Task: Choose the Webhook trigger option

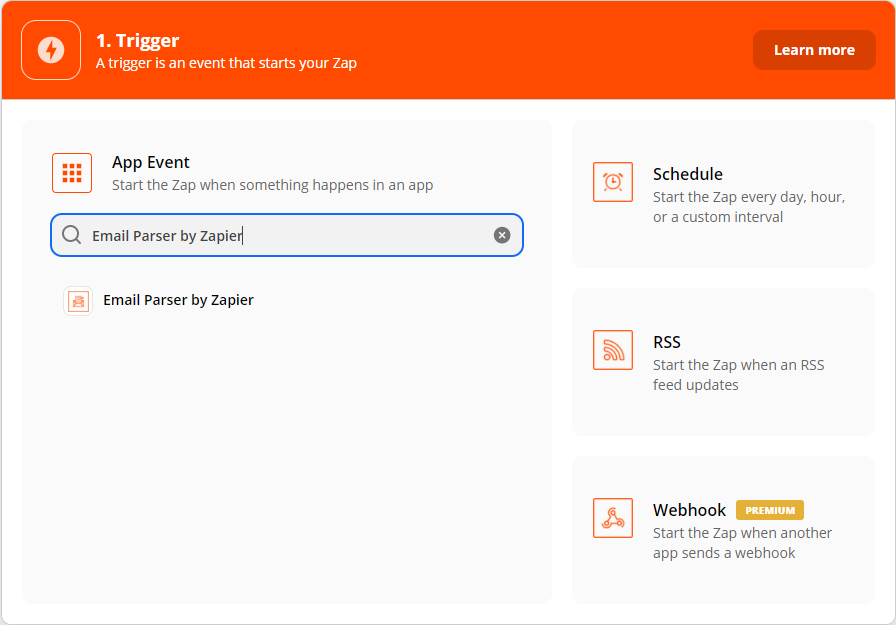Action: pyautogui.click(x=723, y=530)
